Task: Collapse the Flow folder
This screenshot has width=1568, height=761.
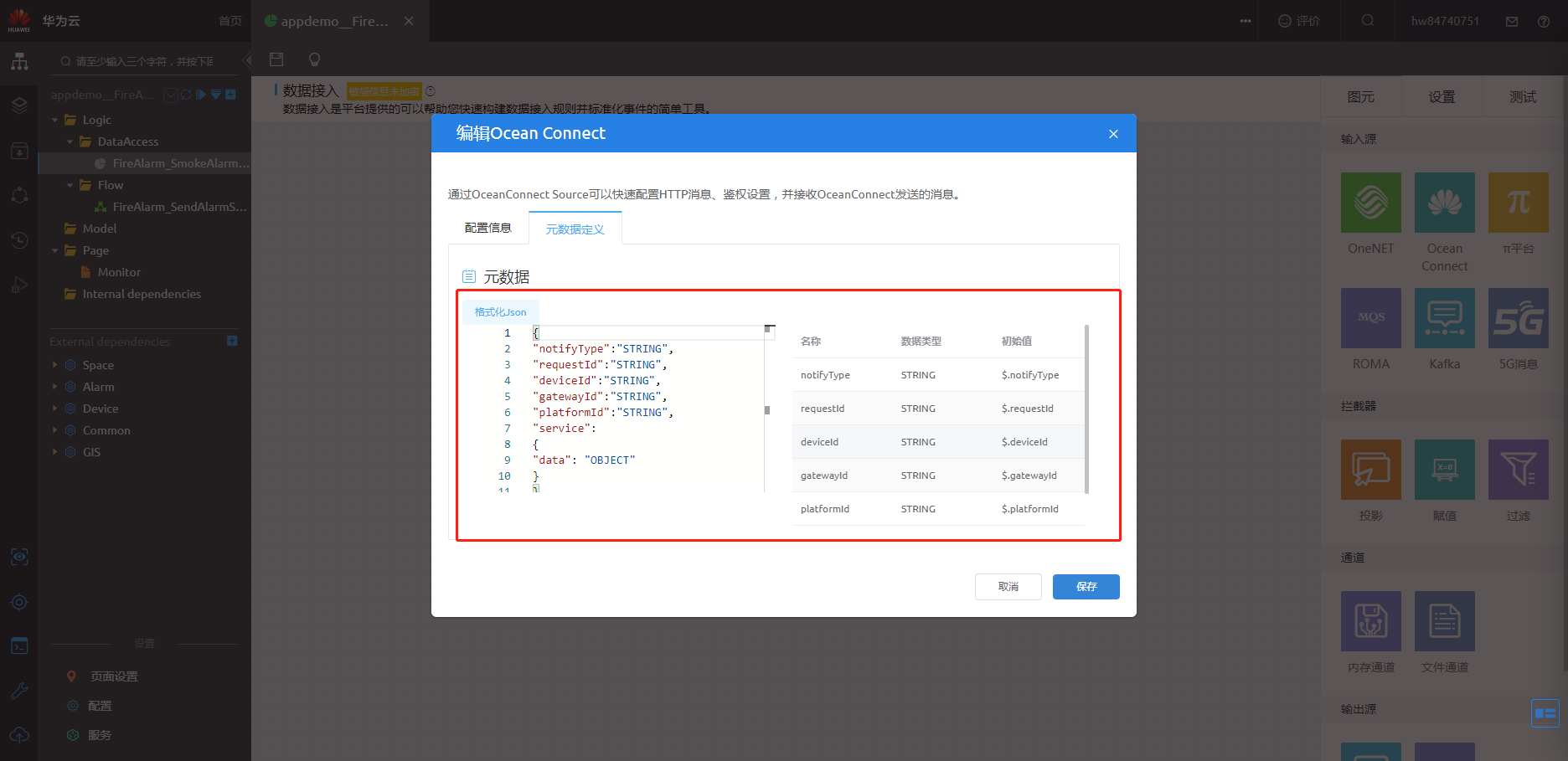Action: pyautogui.click(x=70, y=185)
